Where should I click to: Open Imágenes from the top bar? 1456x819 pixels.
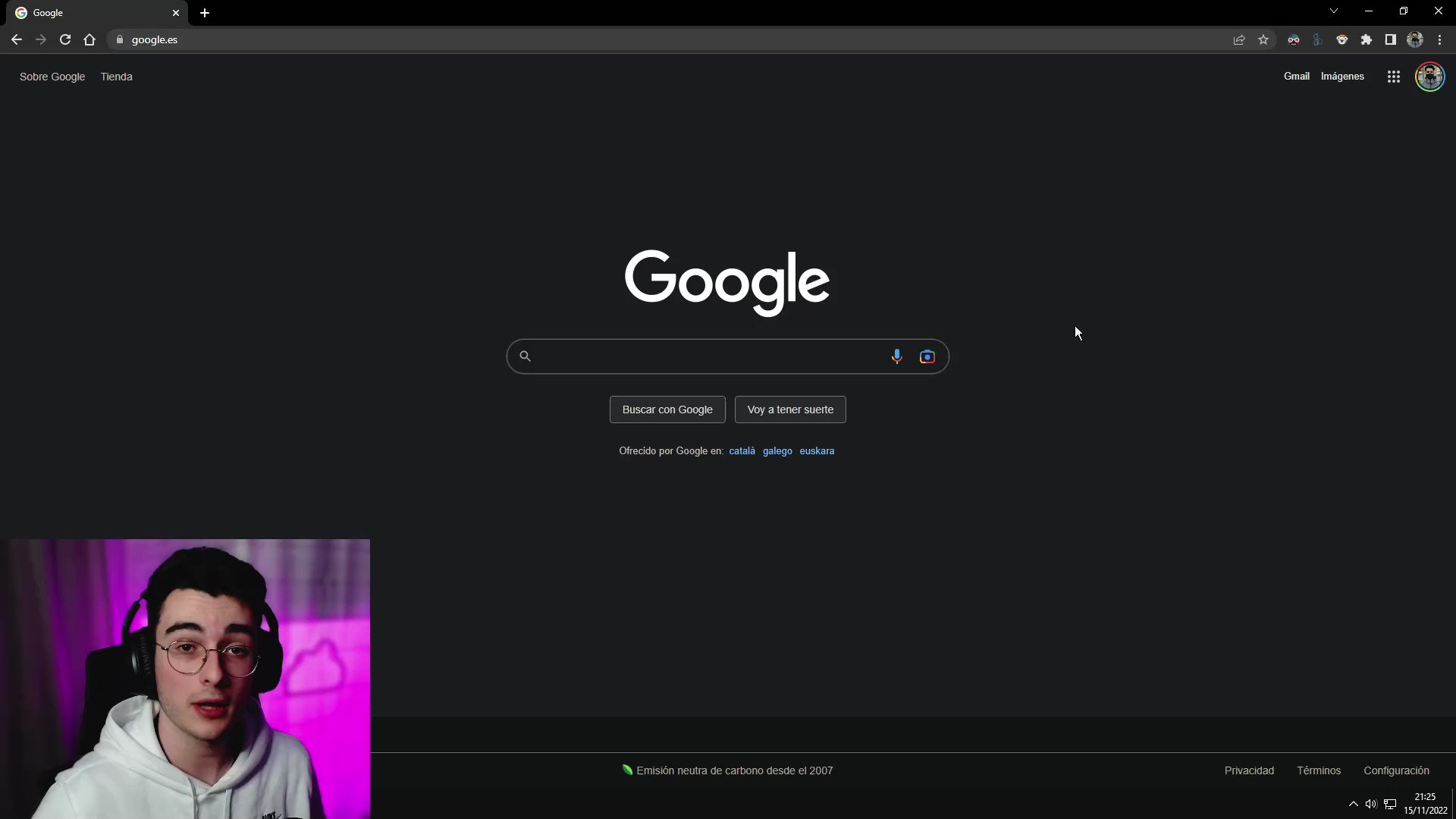(1342, 77)
